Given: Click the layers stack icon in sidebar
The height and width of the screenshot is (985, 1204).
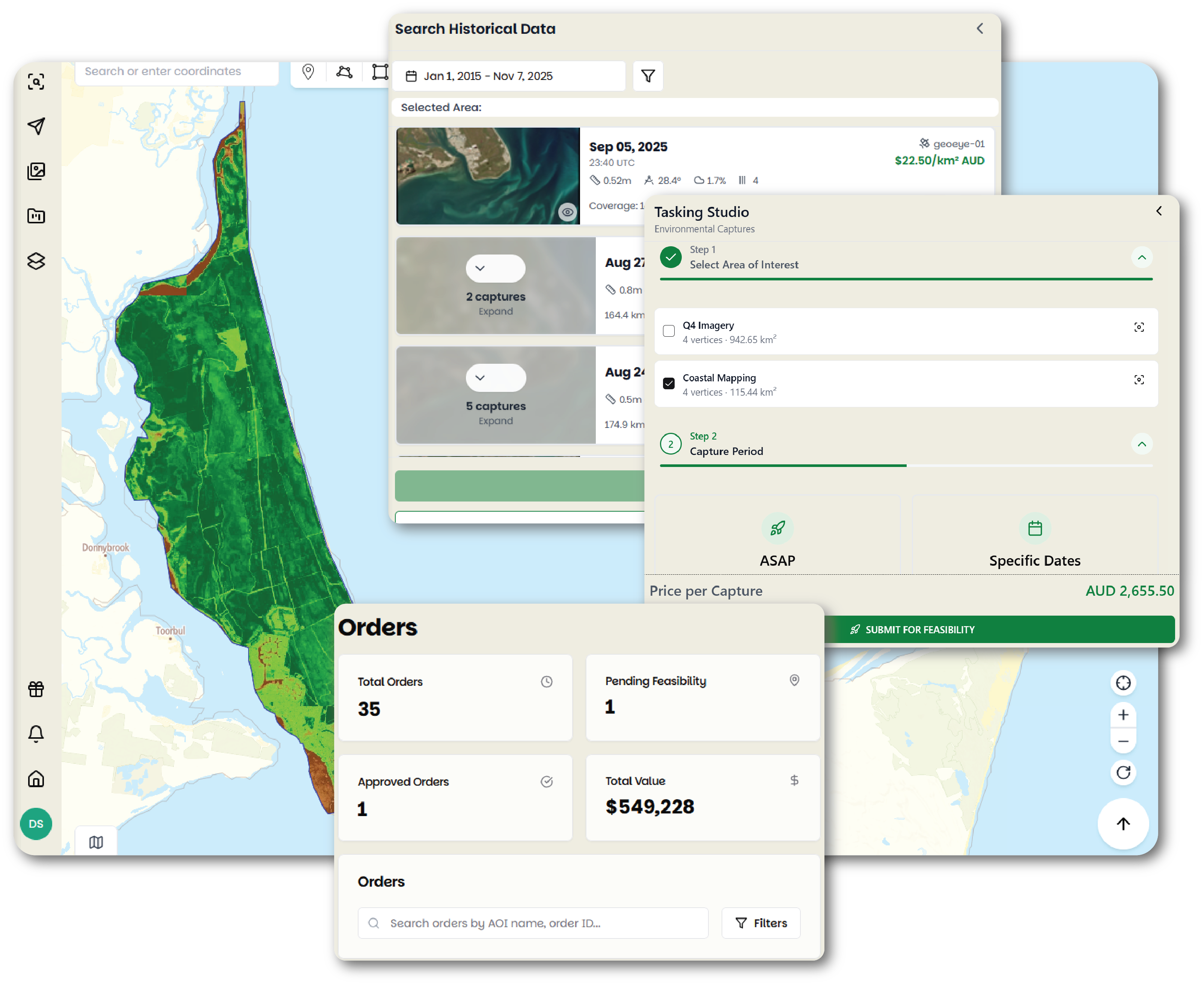Looking at the screenshot, I should [36, 261].
